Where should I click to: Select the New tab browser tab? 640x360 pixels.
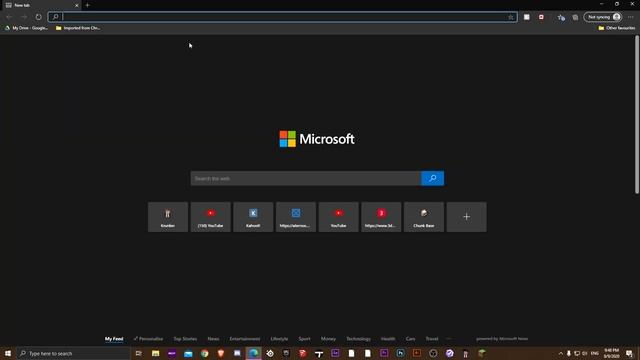[x=41, y=5]
